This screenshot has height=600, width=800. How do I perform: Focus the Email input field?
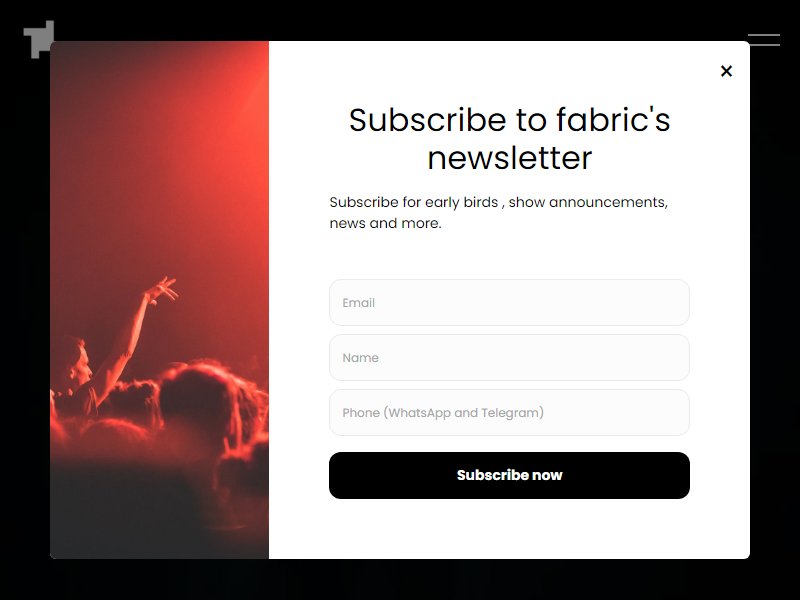click(x=509, y=303)
